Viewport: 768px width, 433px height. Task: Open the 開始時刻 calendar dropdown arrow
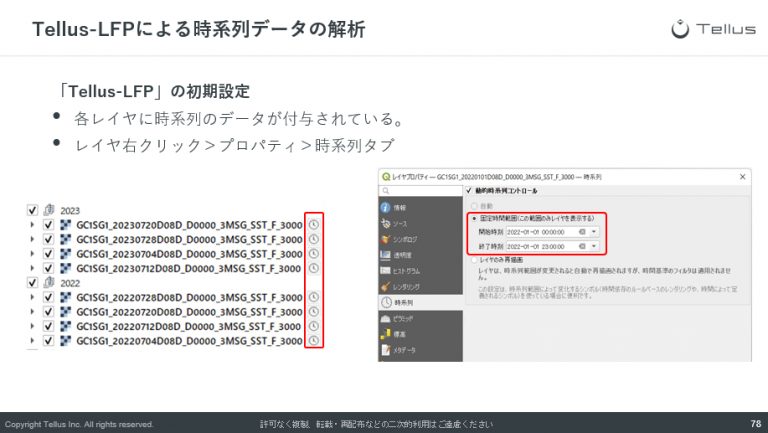click(594, 232)
